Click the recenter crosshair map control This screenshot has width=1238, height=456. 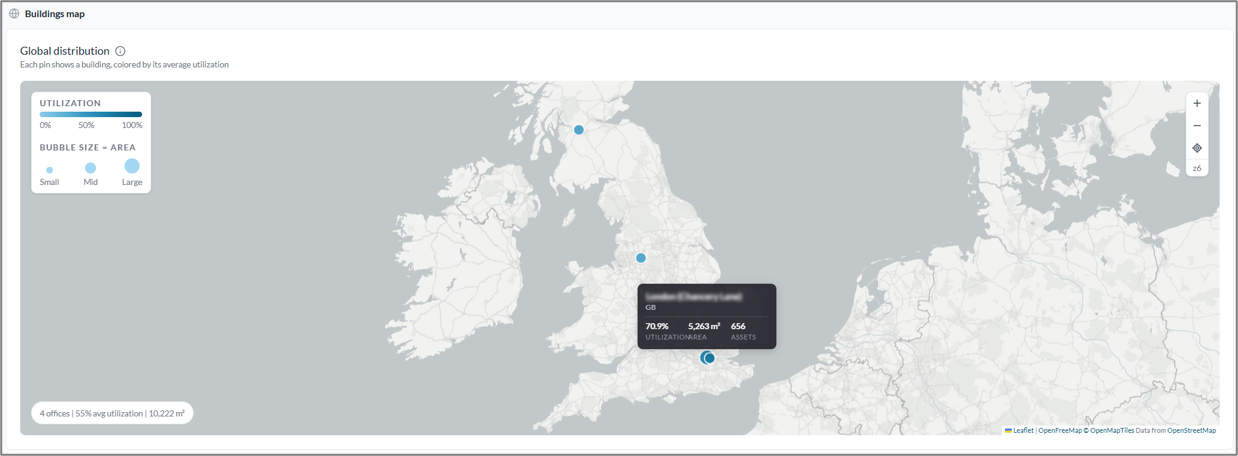click(1197, 148)
